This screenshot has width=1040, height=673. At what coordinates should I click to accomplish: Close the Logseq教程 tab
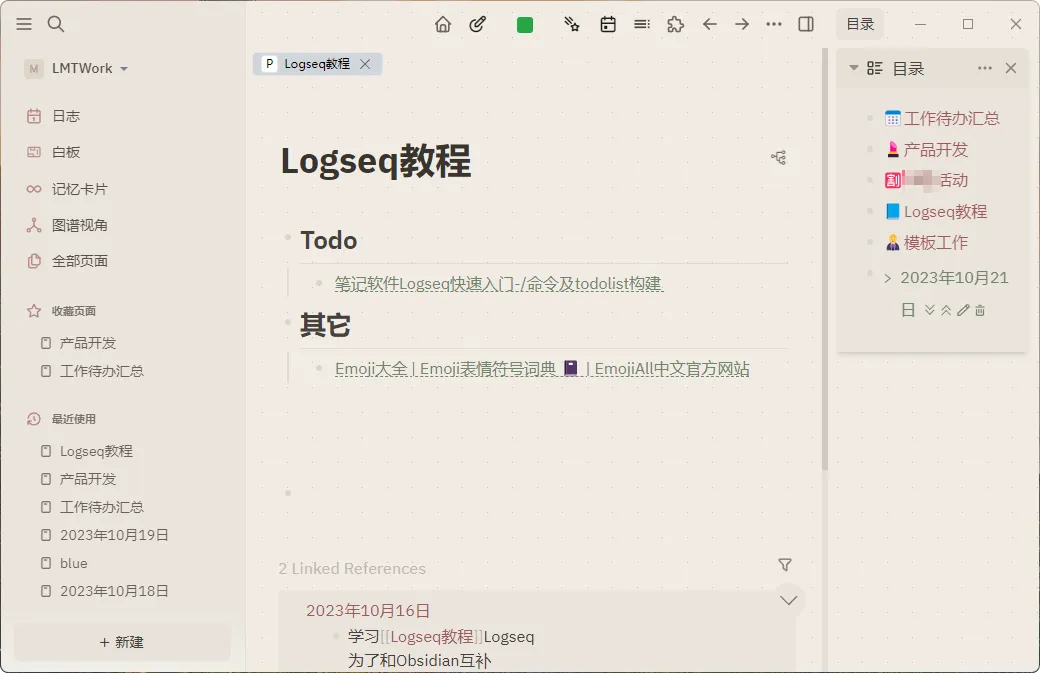click(365, 64)
